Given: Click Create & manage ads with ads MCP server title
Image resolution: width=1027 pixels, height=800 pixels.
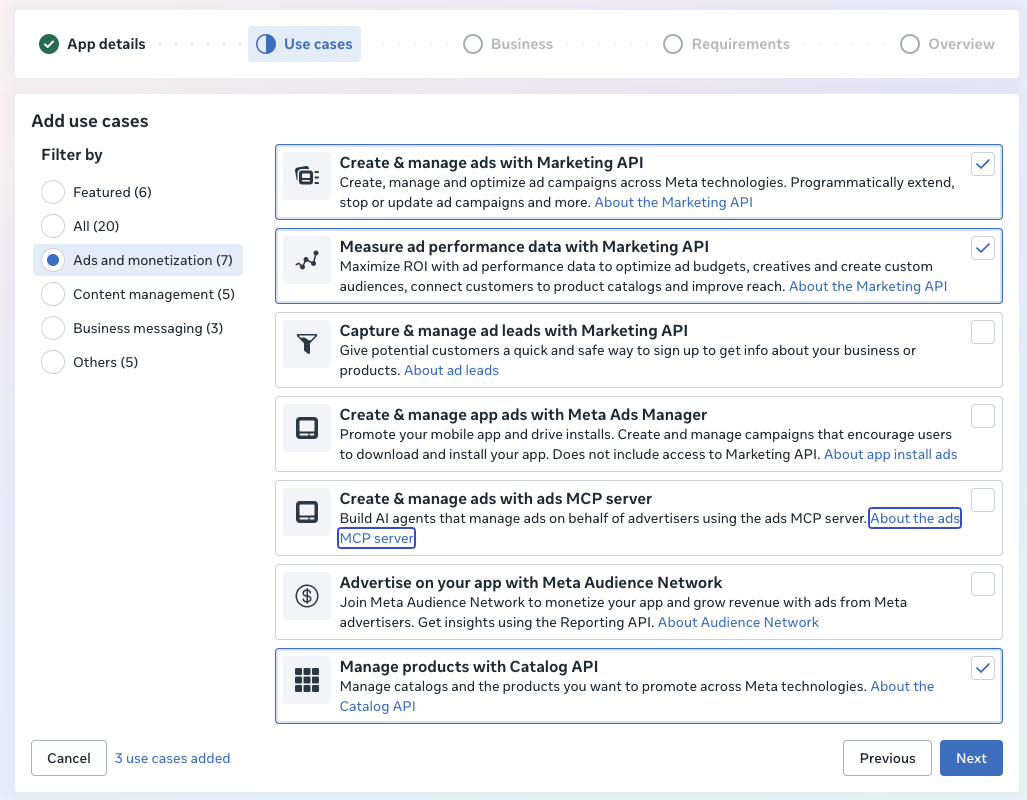Looking at the screenshot, I should click(496, 499).
